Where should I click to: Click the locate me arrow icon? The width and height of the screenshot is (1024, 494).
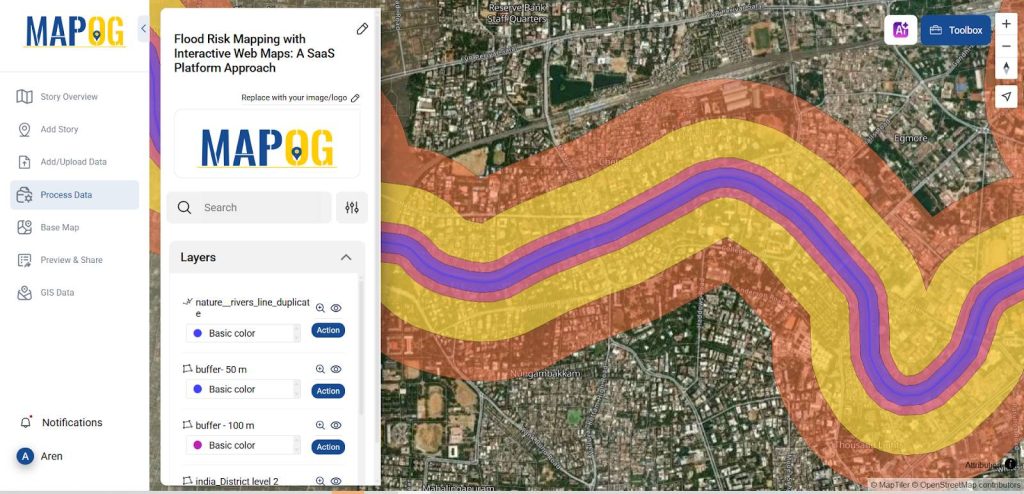[x=1006, y=96]
